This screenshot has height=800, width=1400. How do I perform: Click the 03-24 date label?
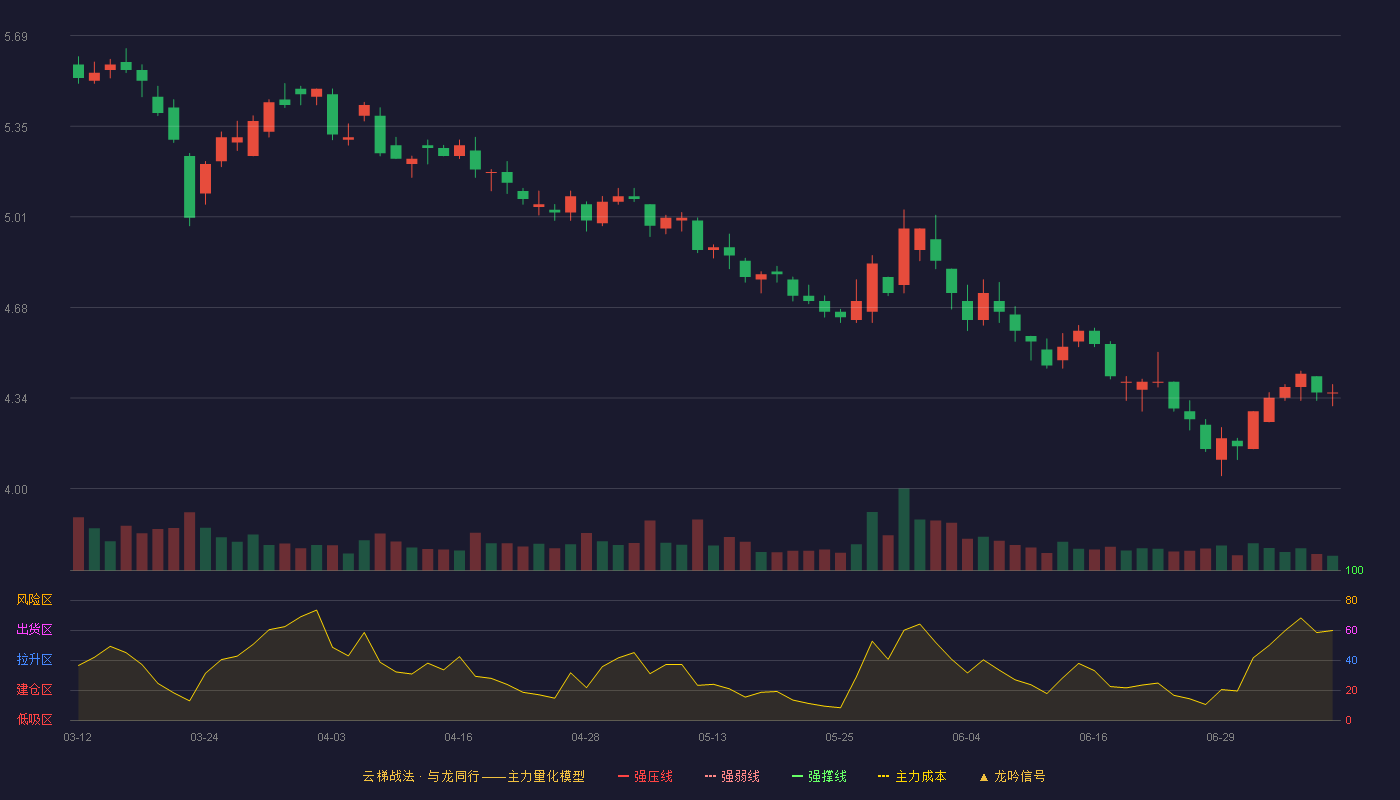204,737
